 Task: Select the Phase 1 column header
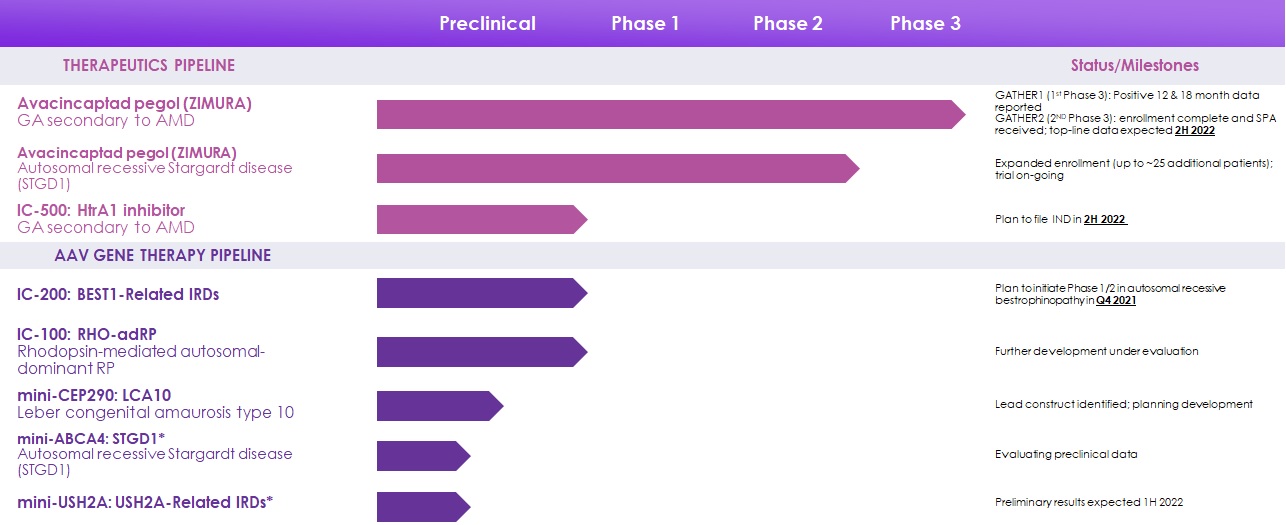[x=645, y=23]
